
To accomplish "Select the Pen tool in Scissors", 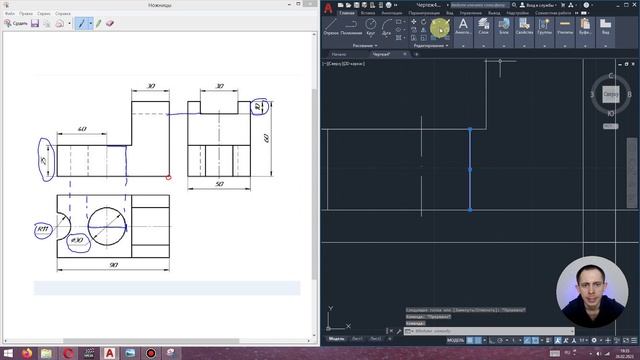I will coord(82,23).
